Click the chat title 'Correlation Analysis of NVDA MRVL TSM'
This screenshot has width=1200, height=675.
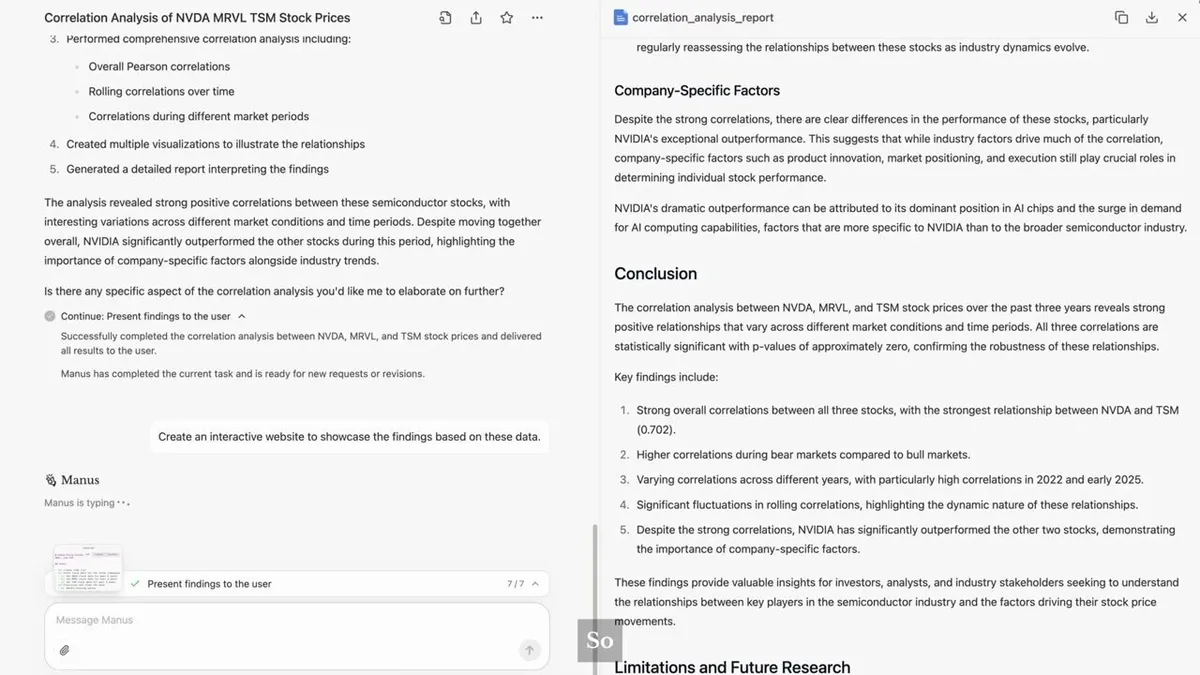click(197, 18)
